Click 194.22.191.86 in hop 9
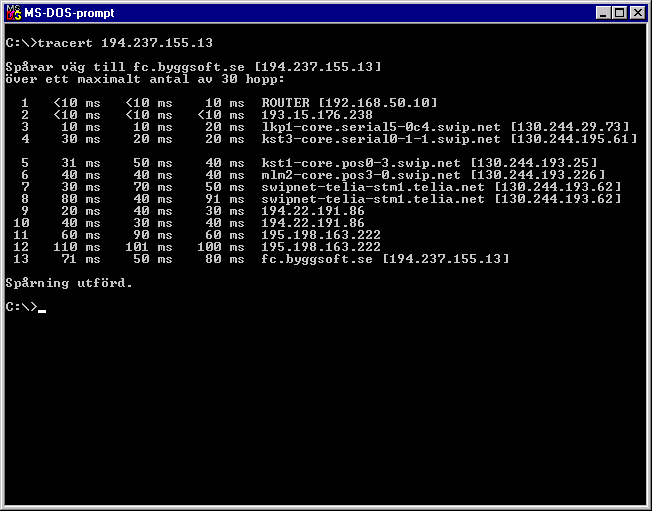 pos(313,211)
